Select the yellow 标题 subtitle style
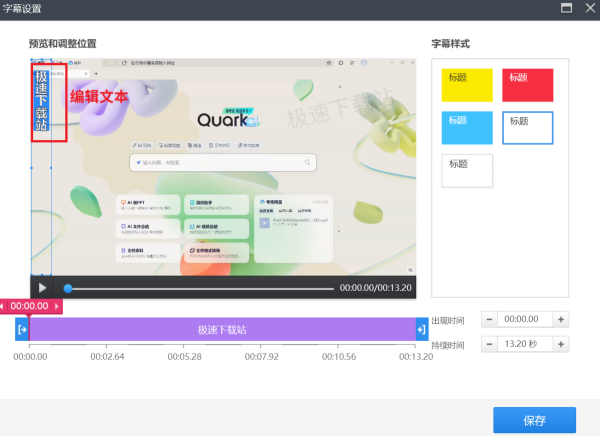The width and height of the screenshot is (600, 436). [467, 85]
